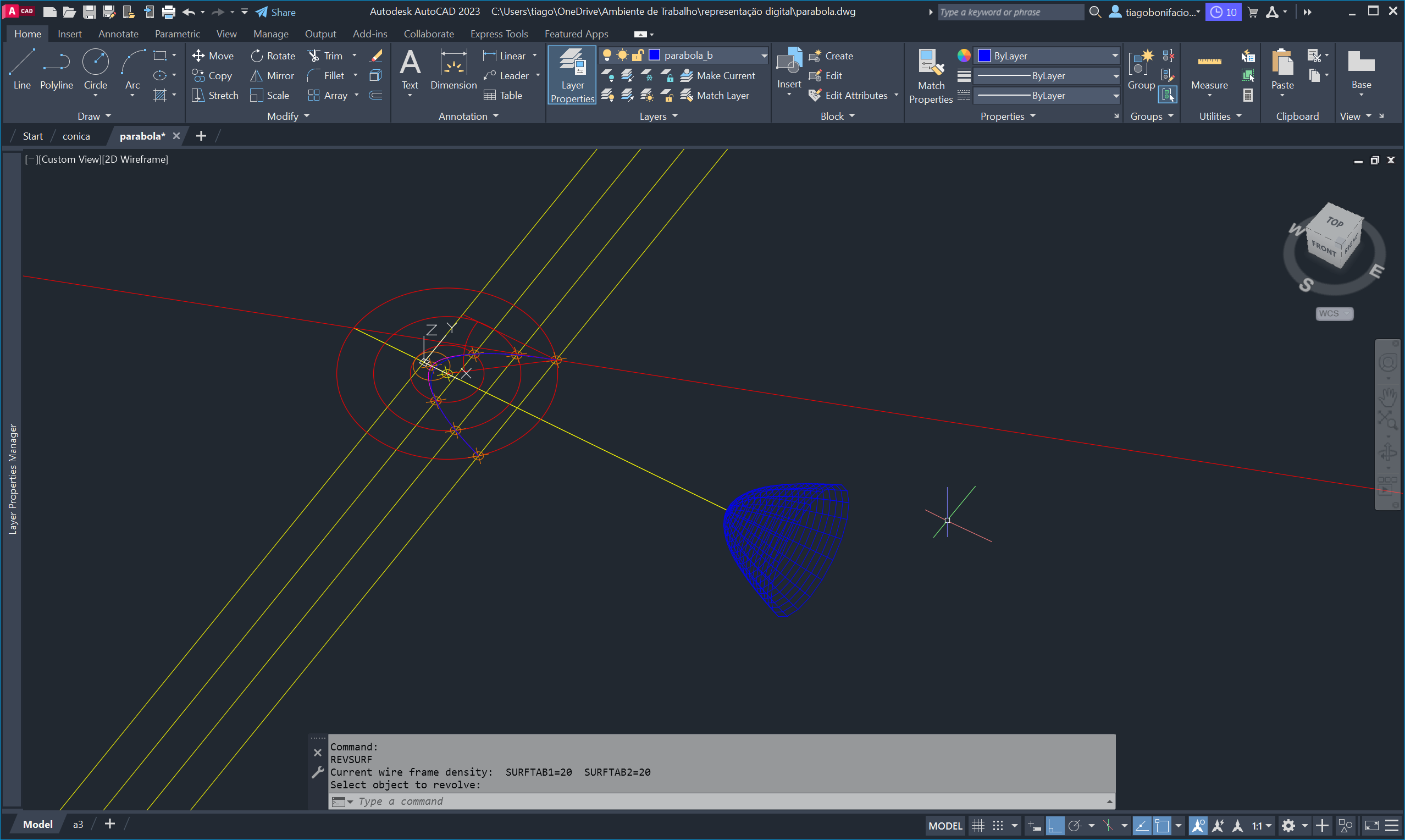Open the ByLayer color dropdown
1405x840 pixels.
[1114, 56]
